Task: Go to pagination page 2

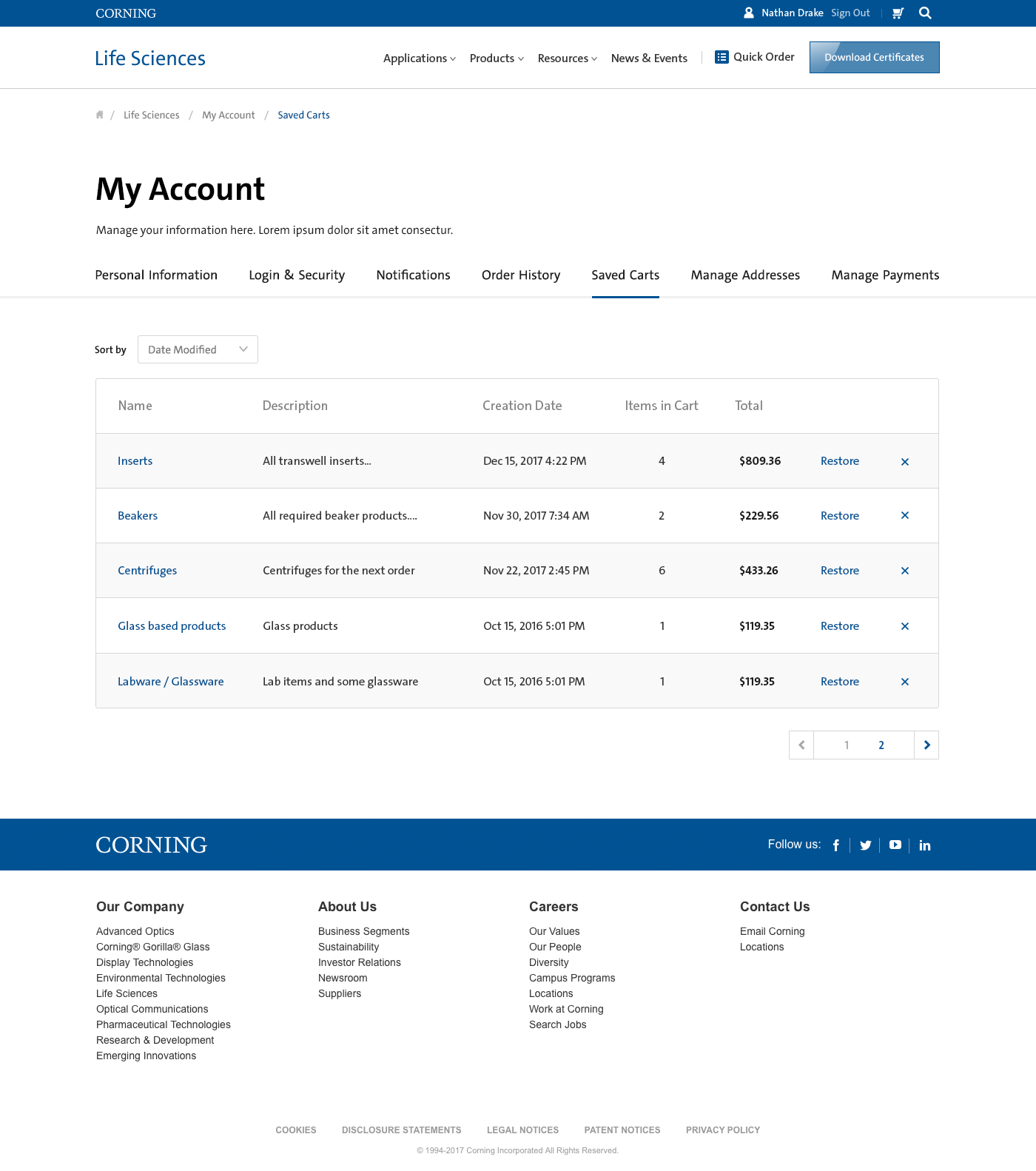Action: tap(881, 745)
